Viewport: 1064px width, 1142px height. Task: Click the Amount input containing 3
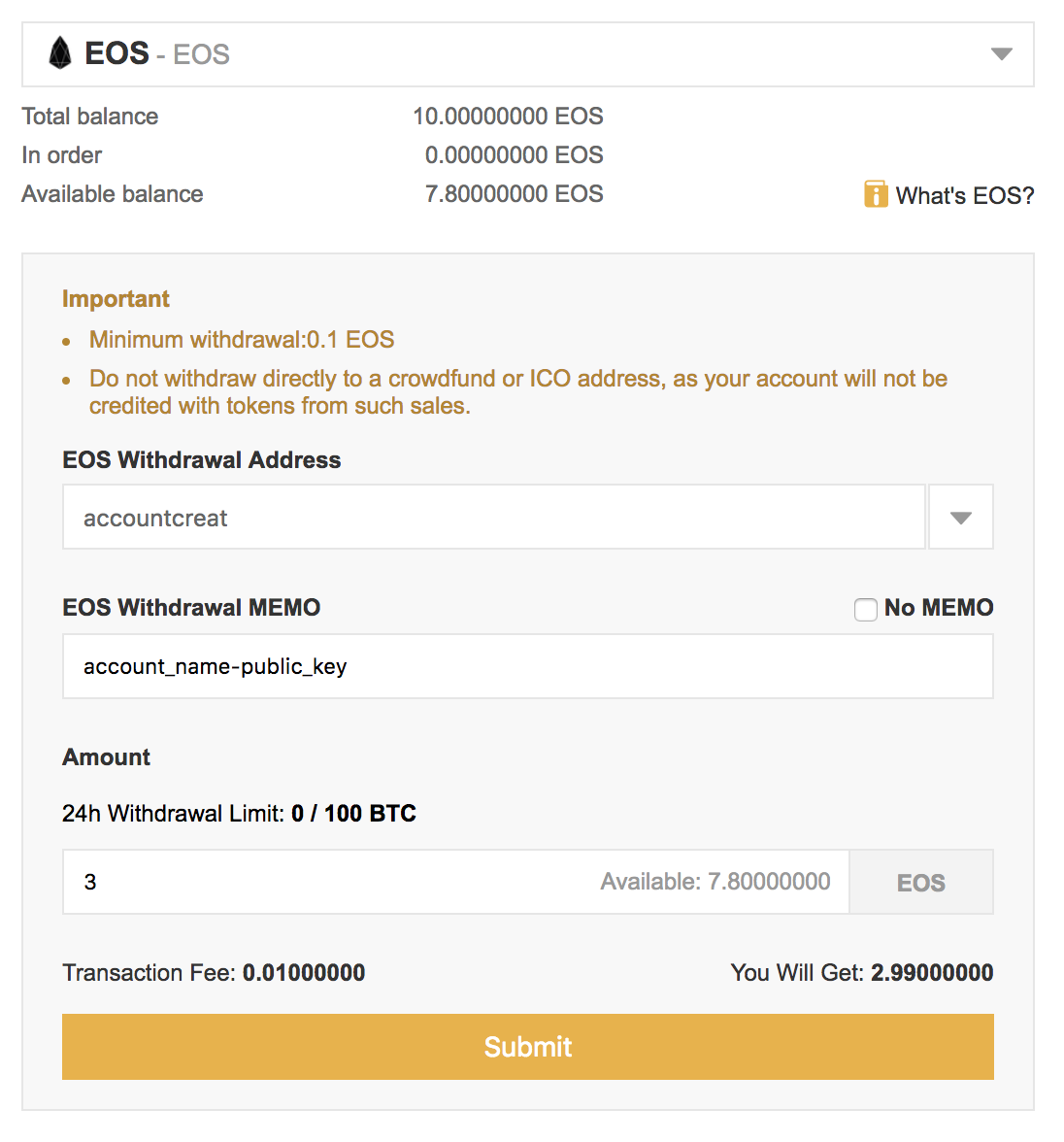pos(456,882)
